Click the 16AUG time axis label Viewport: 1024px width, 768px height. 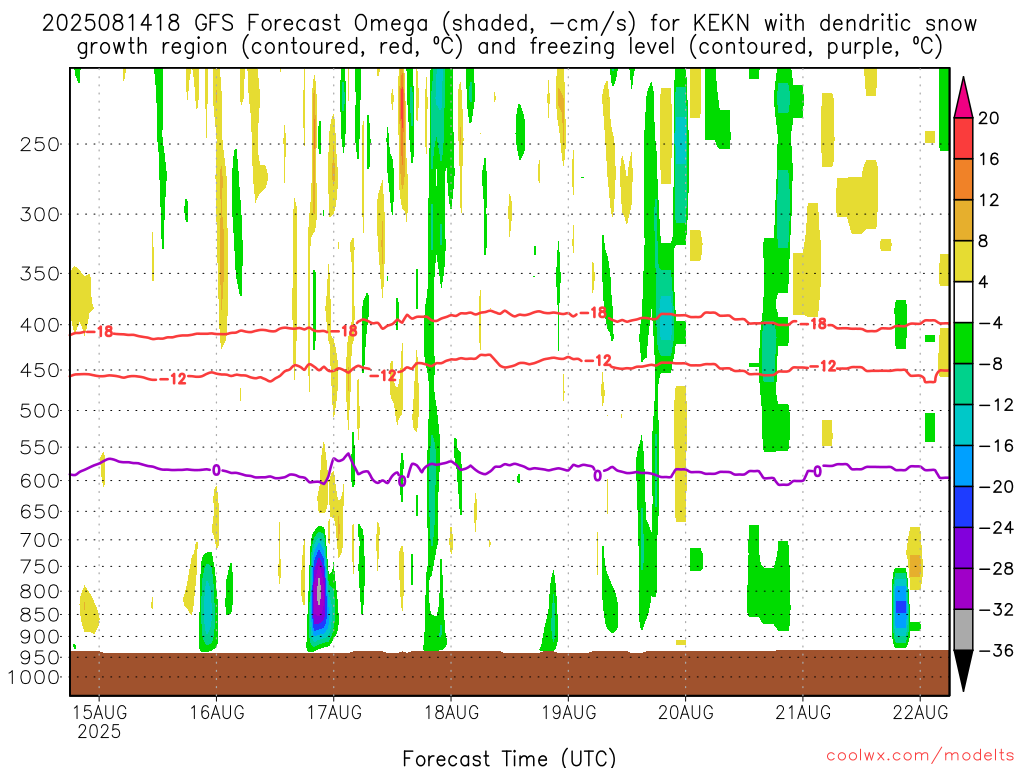217,712
